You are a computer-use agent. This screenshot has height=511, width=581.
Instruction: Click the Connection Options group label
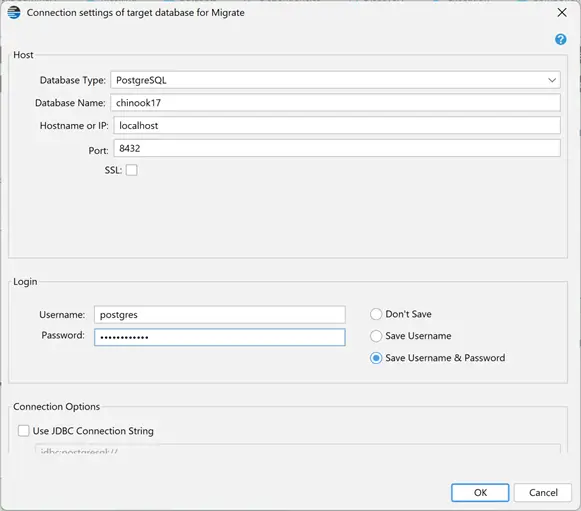click(x=56, y=407)
